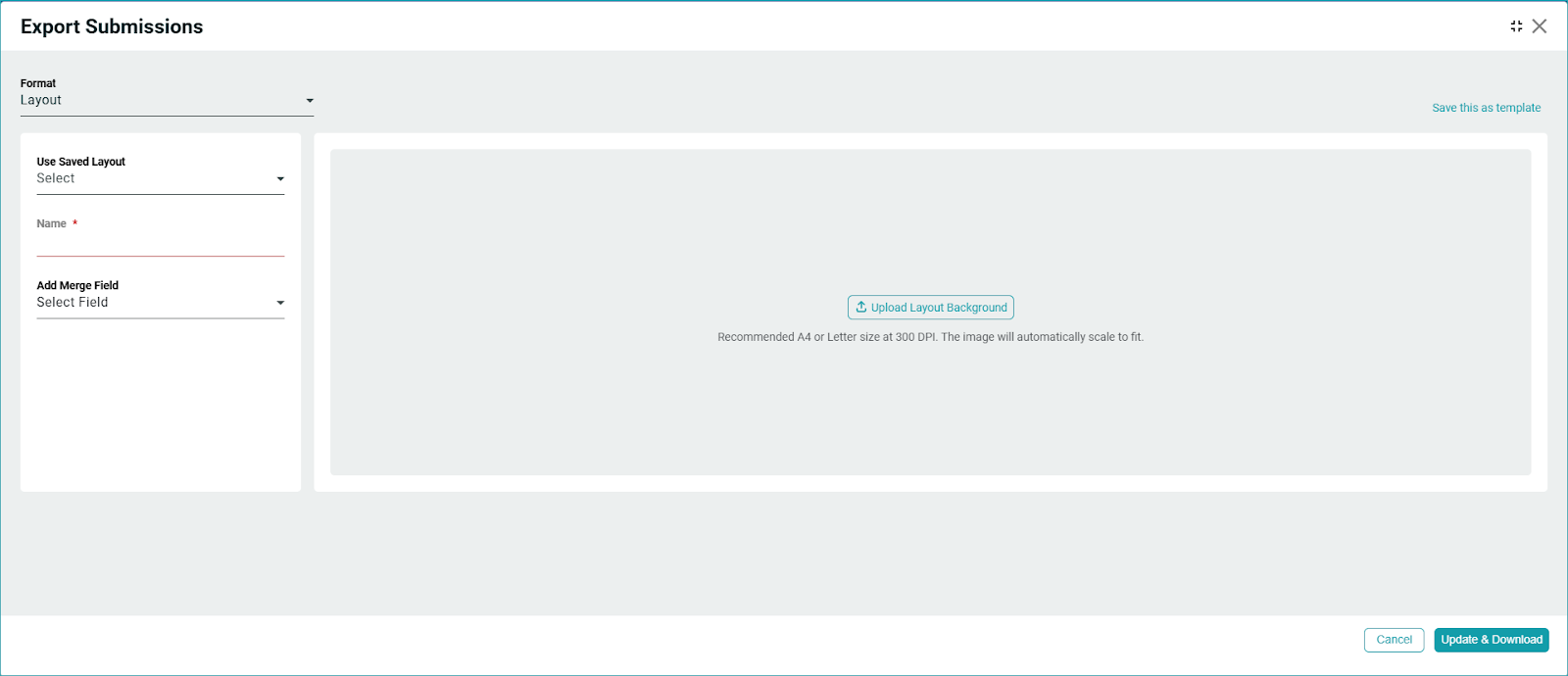The image size is (1568, 676).
Task: Collapse the dialog with the exit-fullscreen icon
Action: 1516,26
